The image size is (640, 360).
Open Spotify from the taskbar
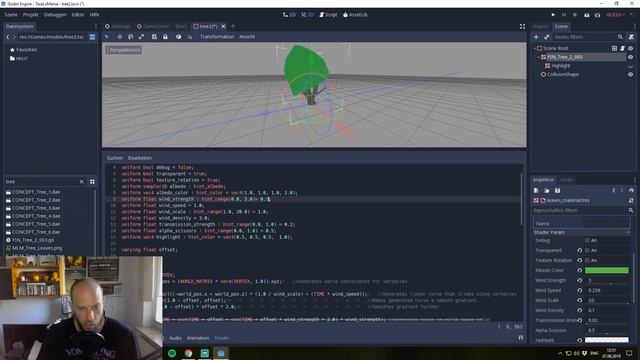172,353
